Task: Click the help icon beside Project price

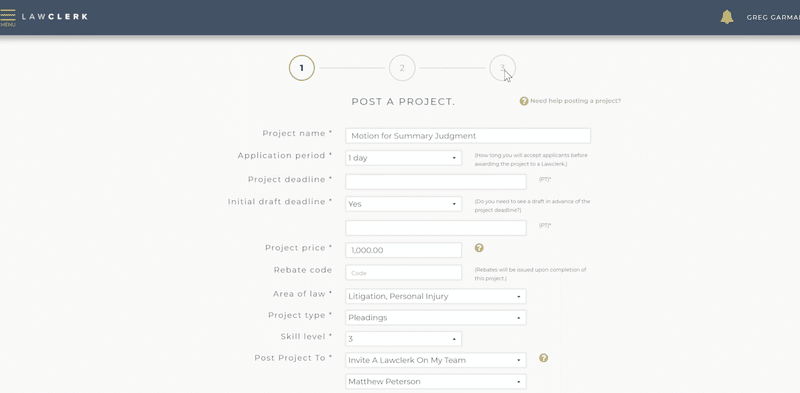Action: point(479,248)
